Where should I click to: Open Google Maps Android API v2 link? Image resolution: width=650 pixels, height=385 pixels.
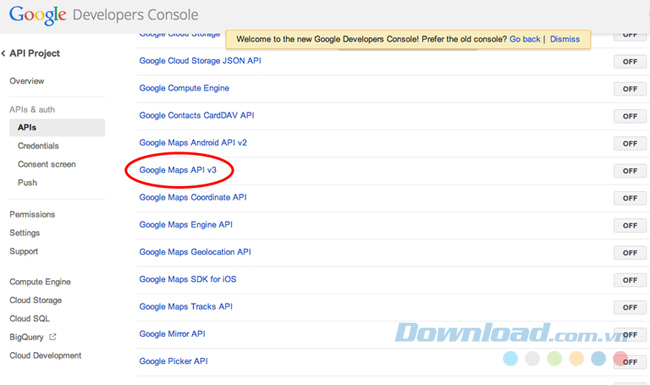tap(193, 143)
